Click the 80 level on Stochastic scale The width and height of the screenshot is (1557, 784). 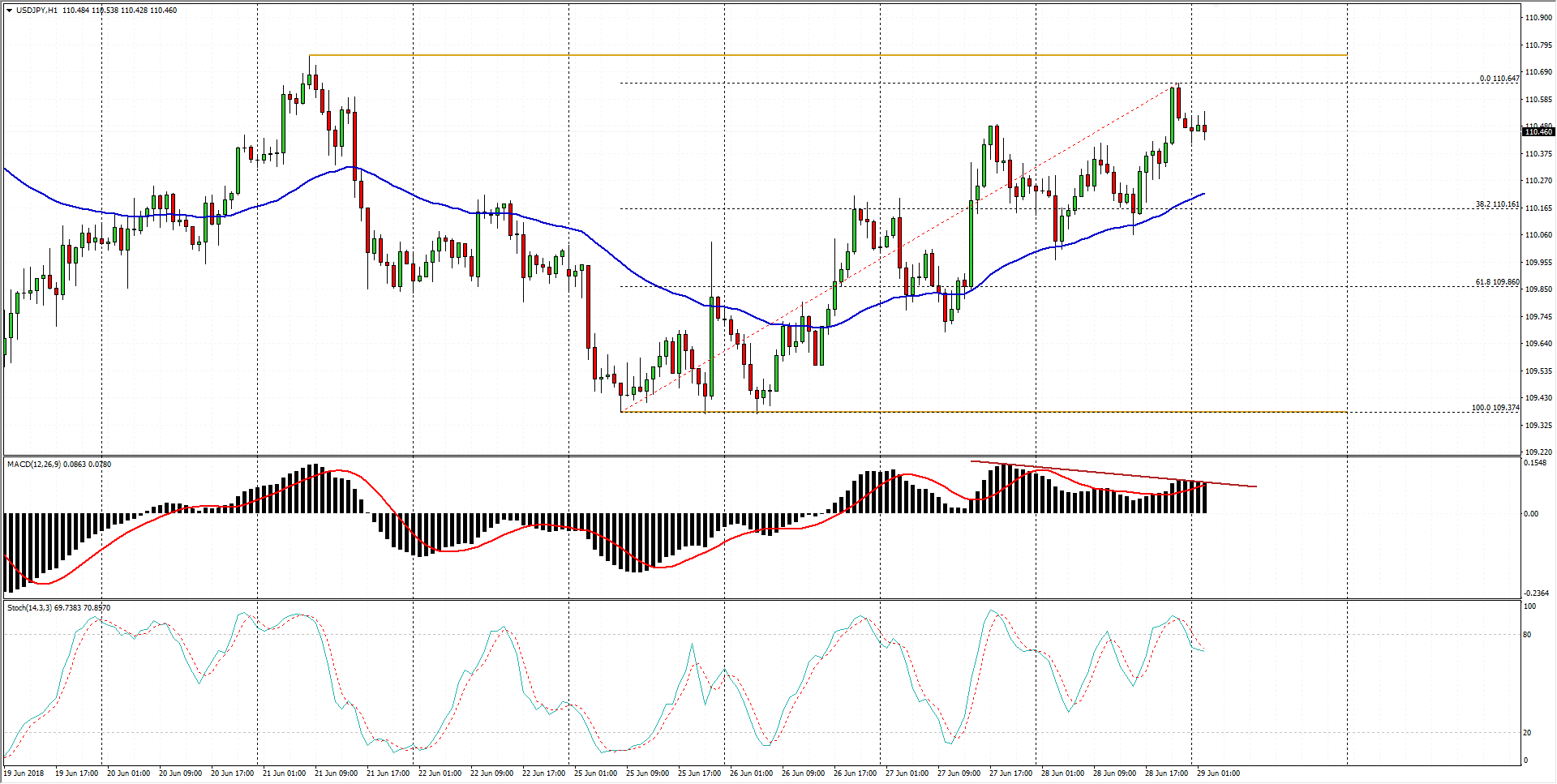tap(1527, 635)
